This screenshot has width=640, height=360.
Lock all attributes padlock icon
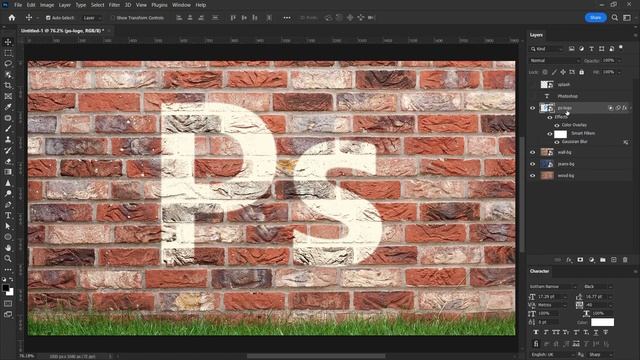[x=581, y=72]
